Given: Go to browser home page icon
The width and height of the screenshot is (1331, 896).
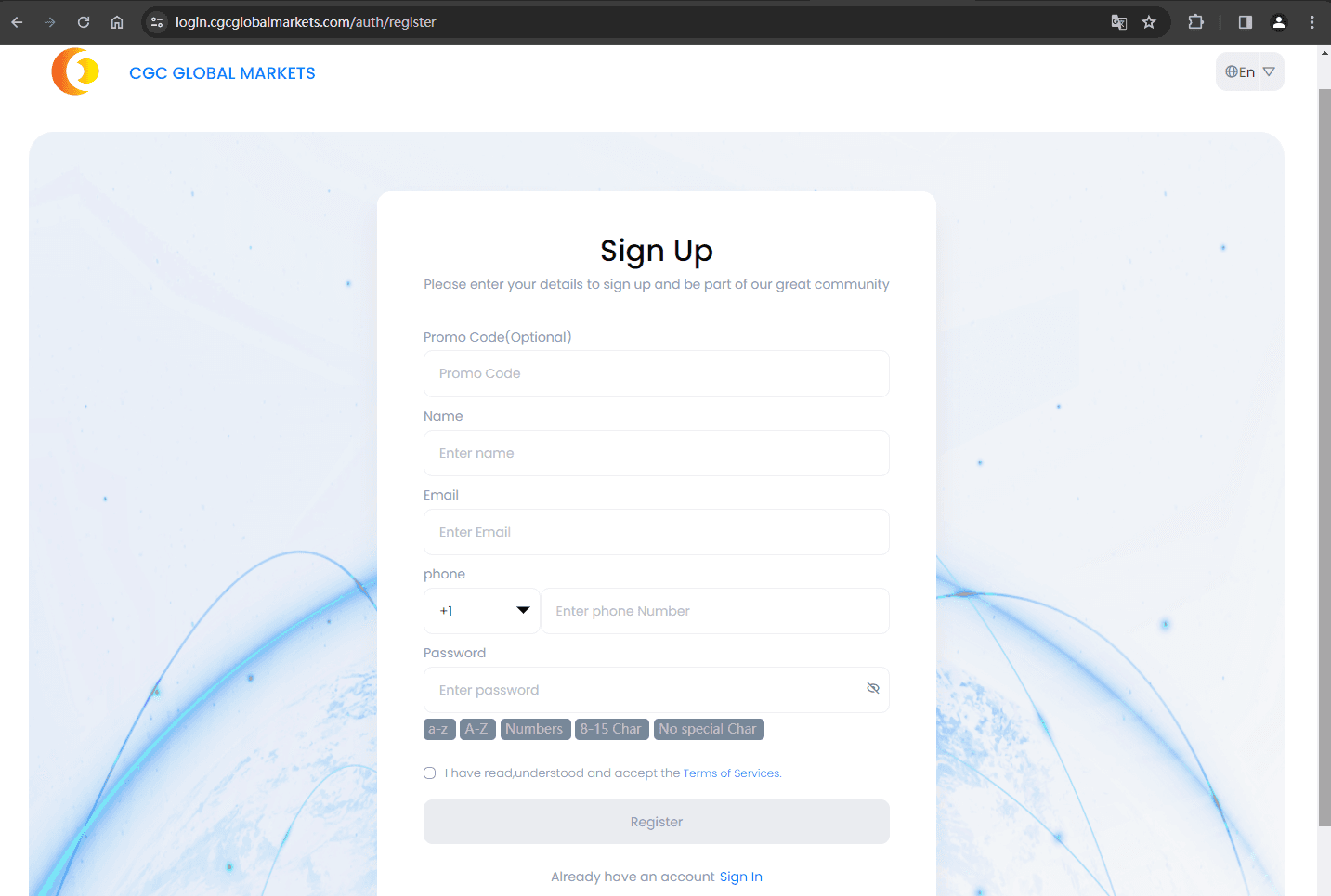Looking at the screenshot, I should click(x=117, y=22).
